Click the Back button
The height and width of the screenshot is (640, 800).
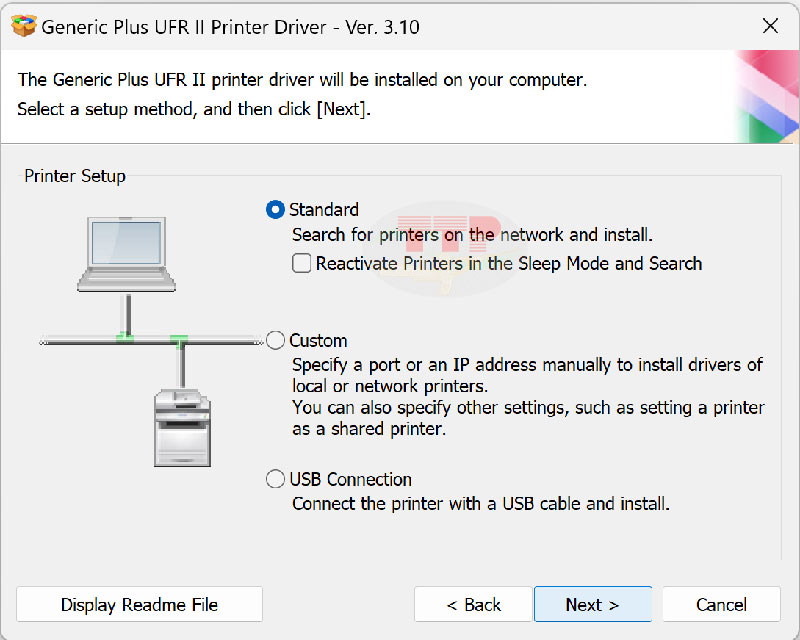click(473, 604)
